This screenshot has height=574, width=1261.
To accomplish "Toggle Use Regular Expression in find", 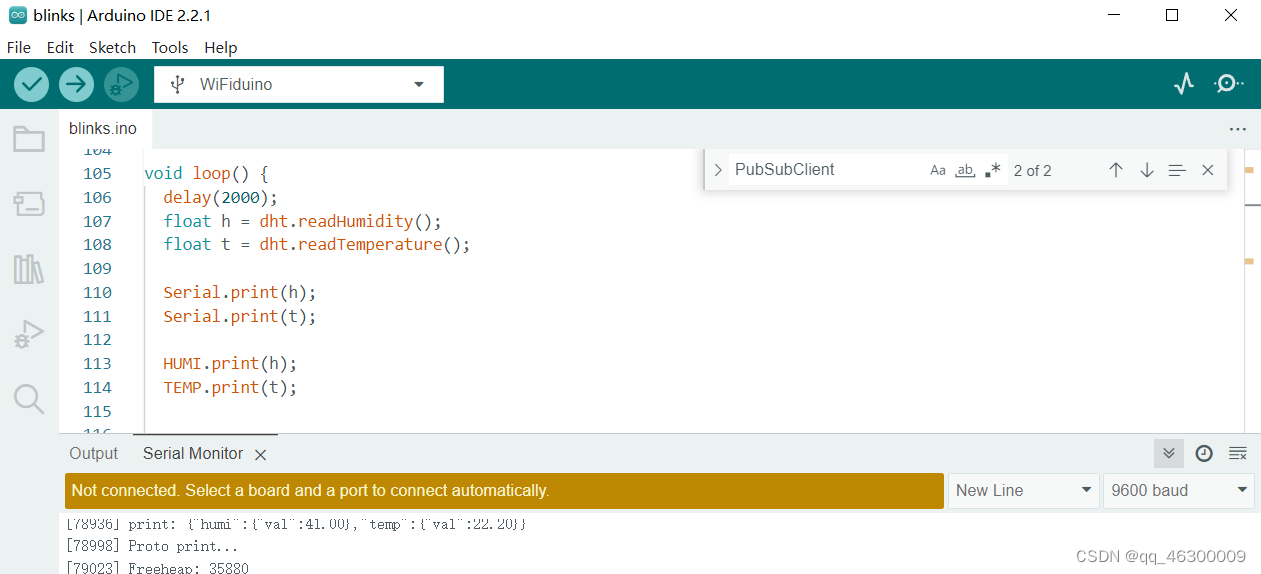I will 992,170.
